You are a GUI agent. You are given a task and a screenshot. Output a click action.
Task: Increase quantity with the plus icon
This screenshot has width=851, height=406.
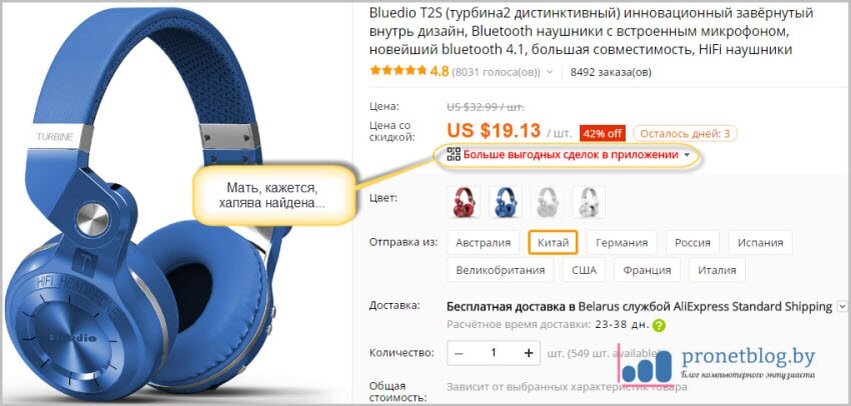click(x=529, y=353)
